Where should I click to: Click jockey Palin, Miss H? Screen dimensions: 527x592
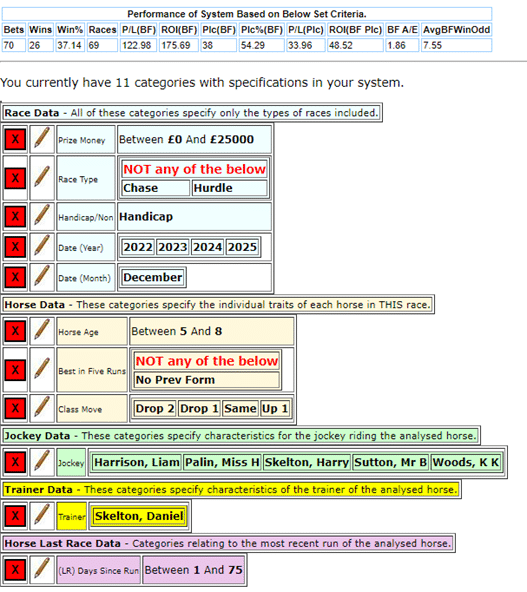pyautogui.click(x=222, y=462)
